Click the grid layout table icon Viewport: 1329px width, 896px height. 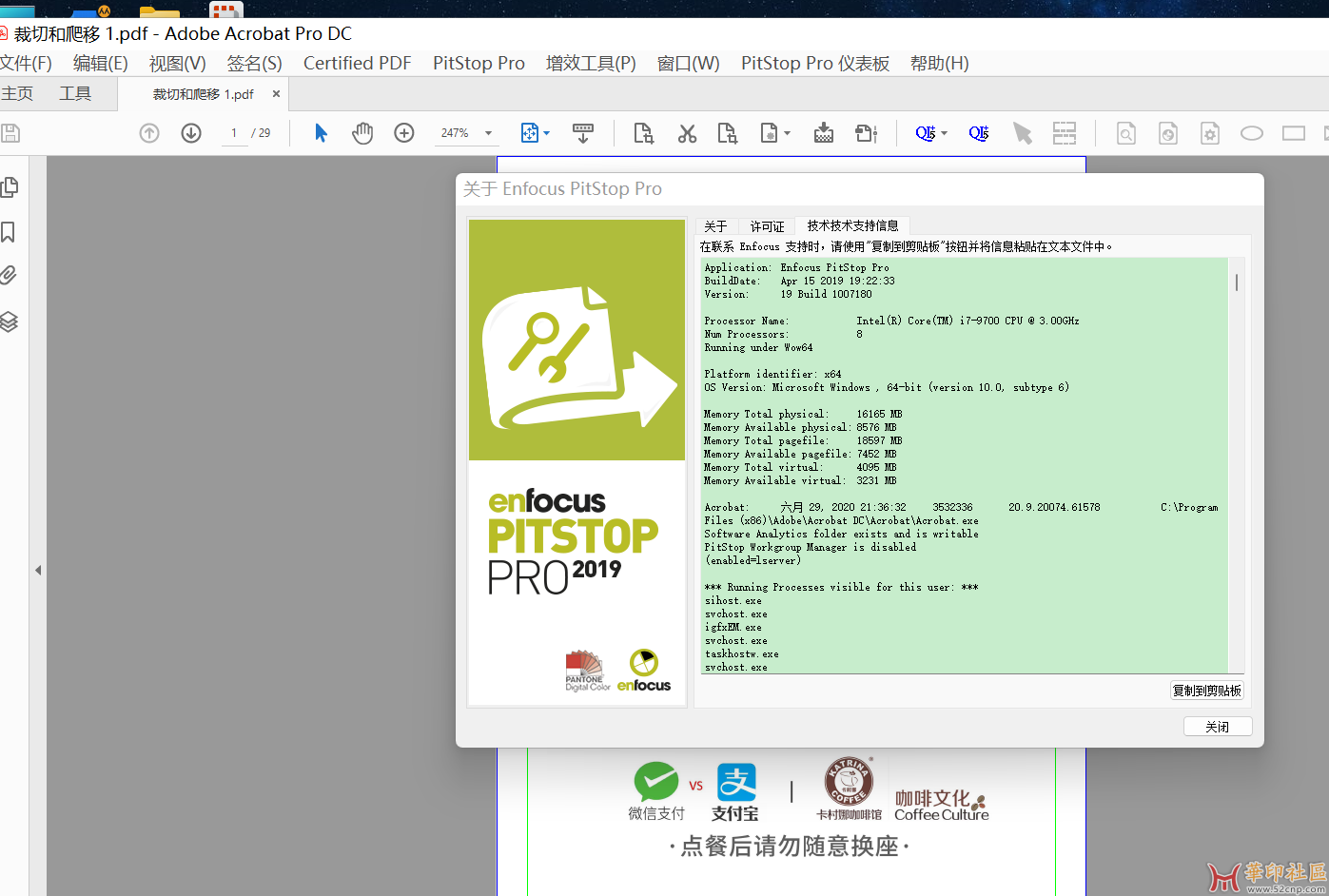(1065, 133)
